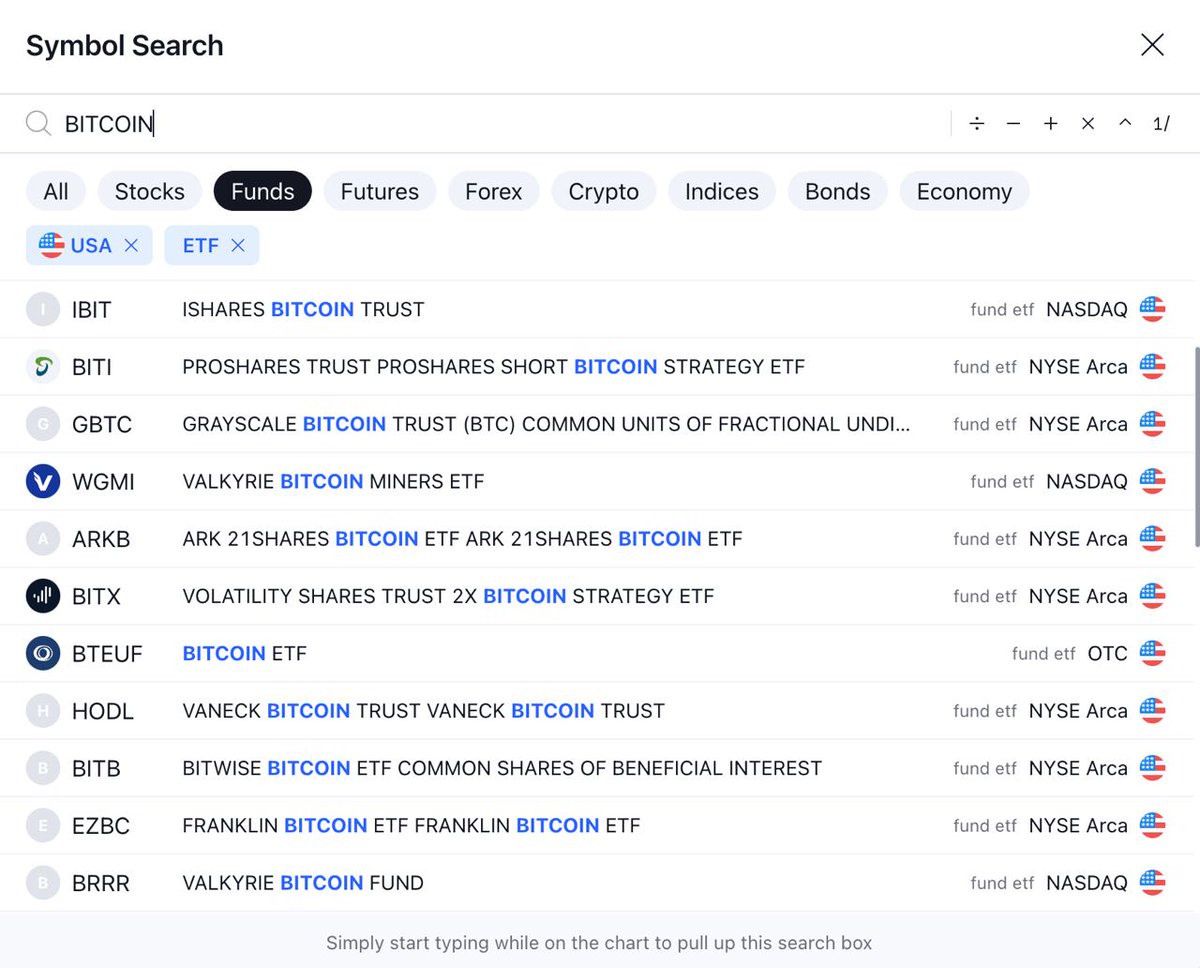The height and width of the screenshot is (968, 1200).
Task: Click the GBTC symbol logo icon
Action: point(43,424)
